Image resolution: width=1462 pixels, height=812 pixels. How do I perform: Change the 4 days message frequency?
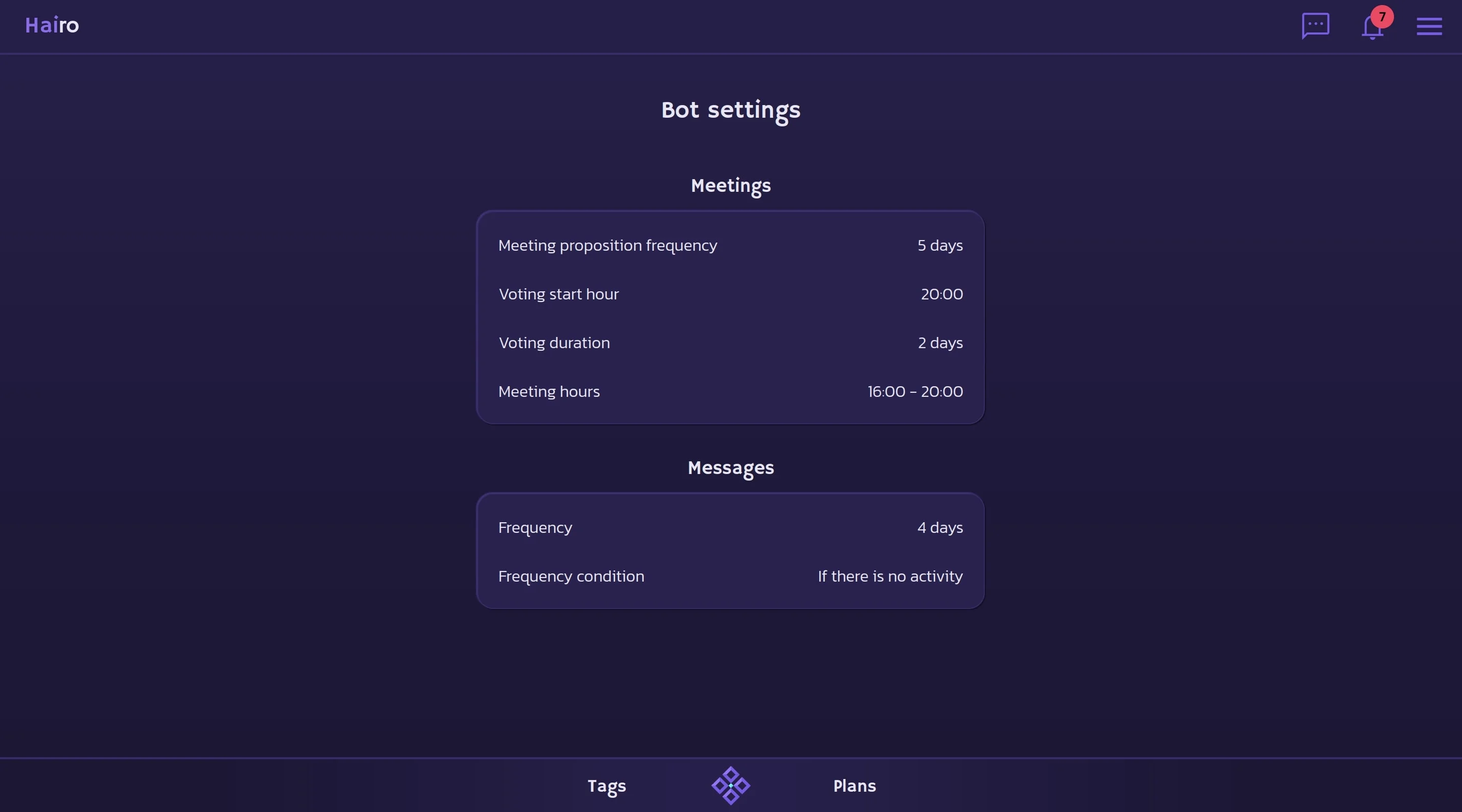pos(939,528)
